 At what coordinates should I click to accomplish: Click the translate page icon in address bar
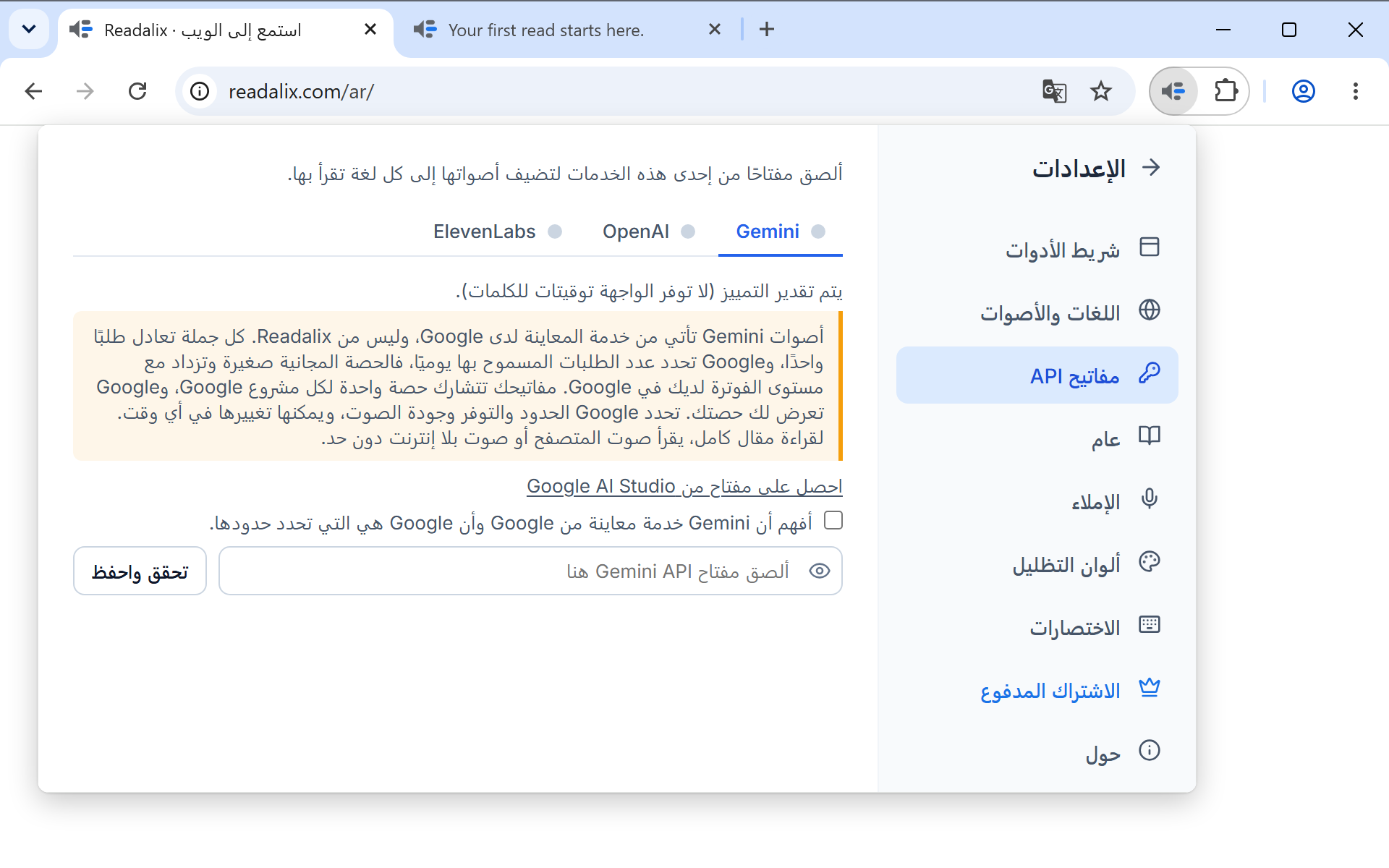(1054, 91)
